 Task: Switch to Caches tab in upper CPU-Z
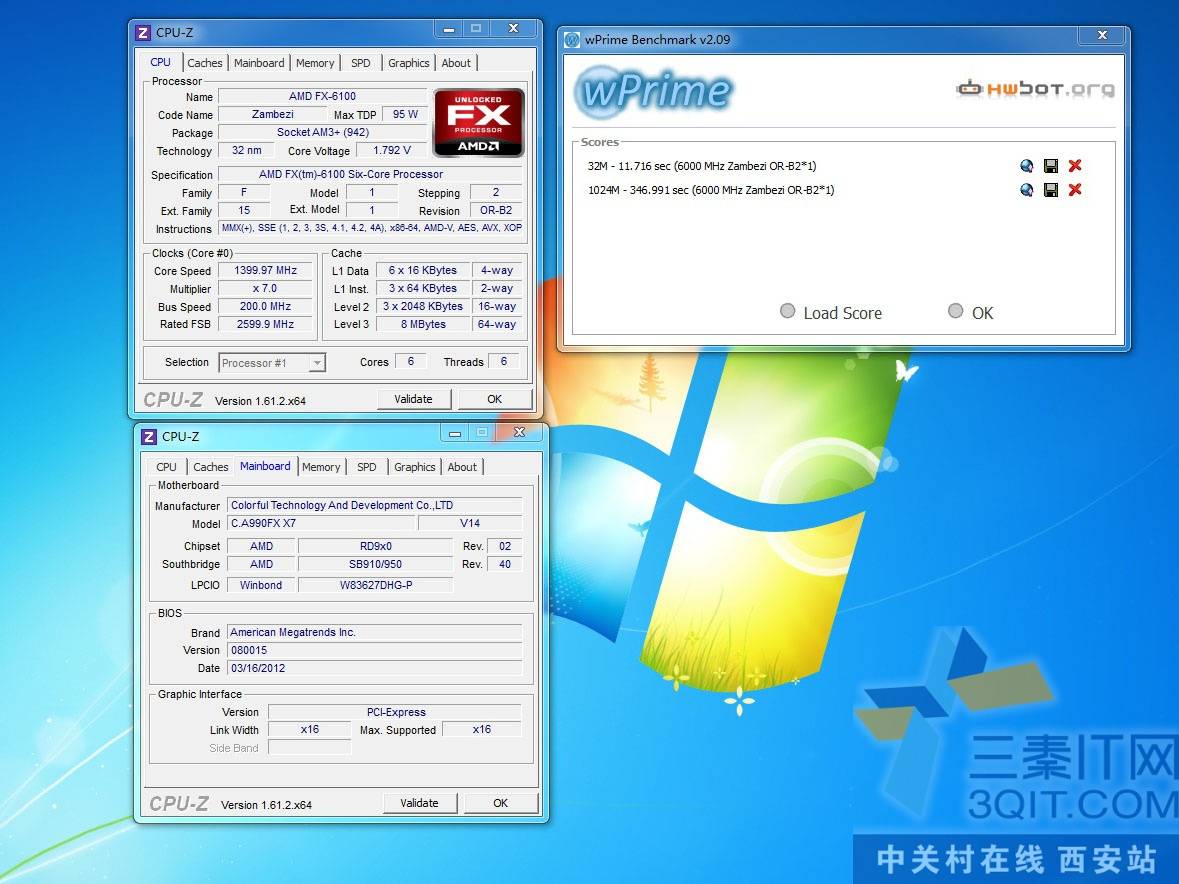[205, 63]
